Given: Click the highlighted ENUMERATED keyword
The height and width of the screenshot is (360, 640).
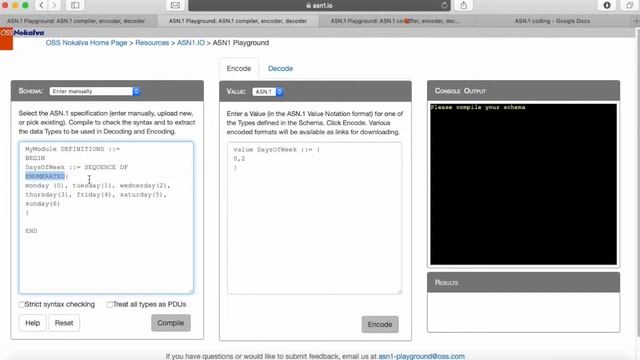Looking at the screenshot, I should tap(45, 176).
